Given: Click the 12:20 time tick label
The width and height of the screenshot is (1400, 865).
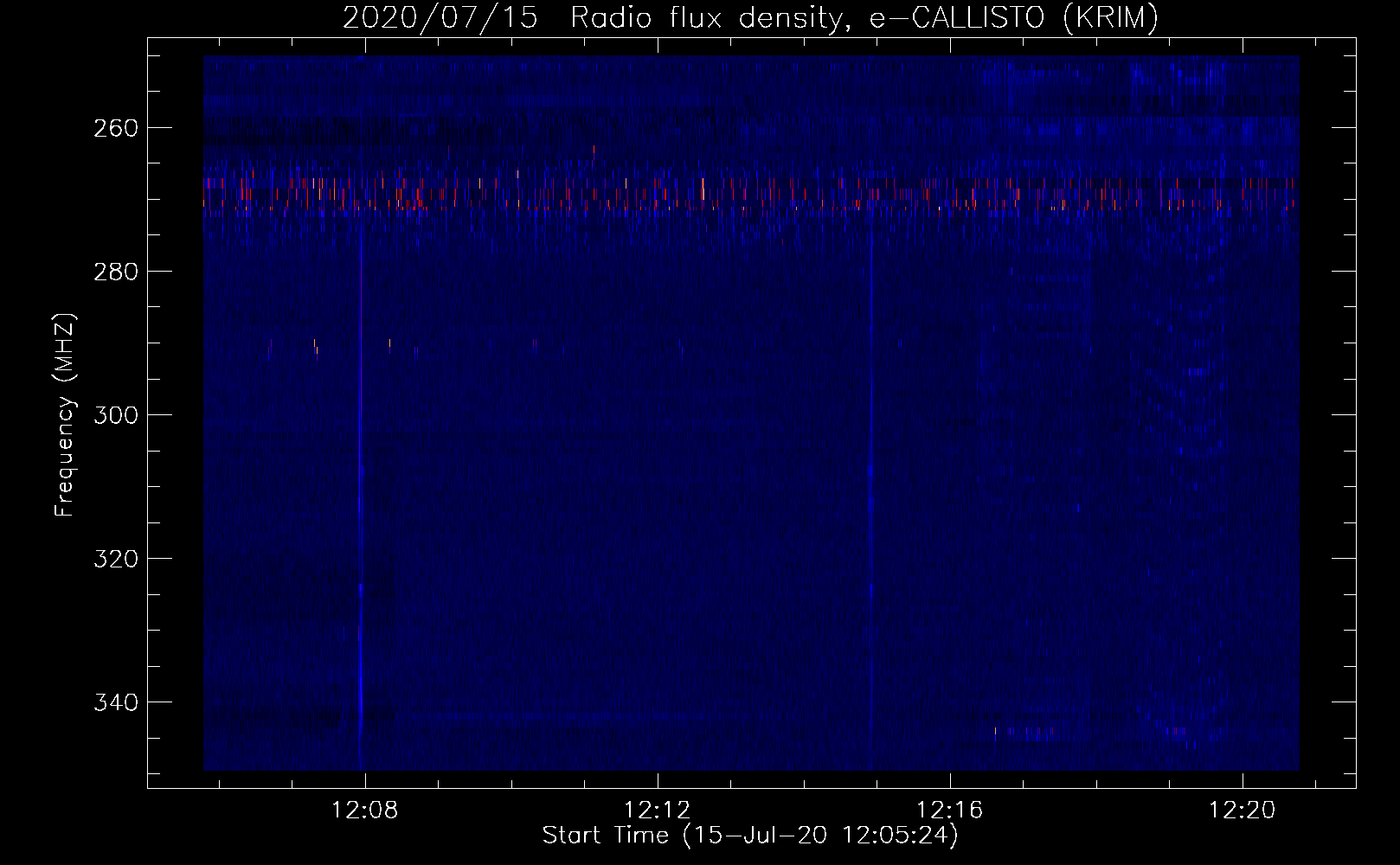Looking at the screenshot, I should click(x=1243, y=811).
